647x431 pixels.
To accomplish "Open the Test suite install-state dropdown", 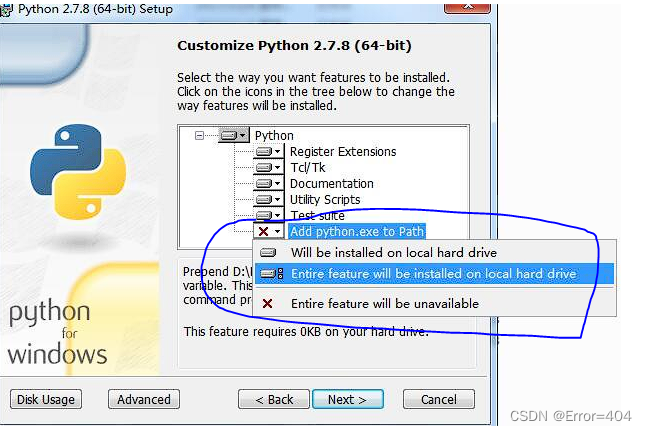I will pyautogui.click(x=269, y=215).
